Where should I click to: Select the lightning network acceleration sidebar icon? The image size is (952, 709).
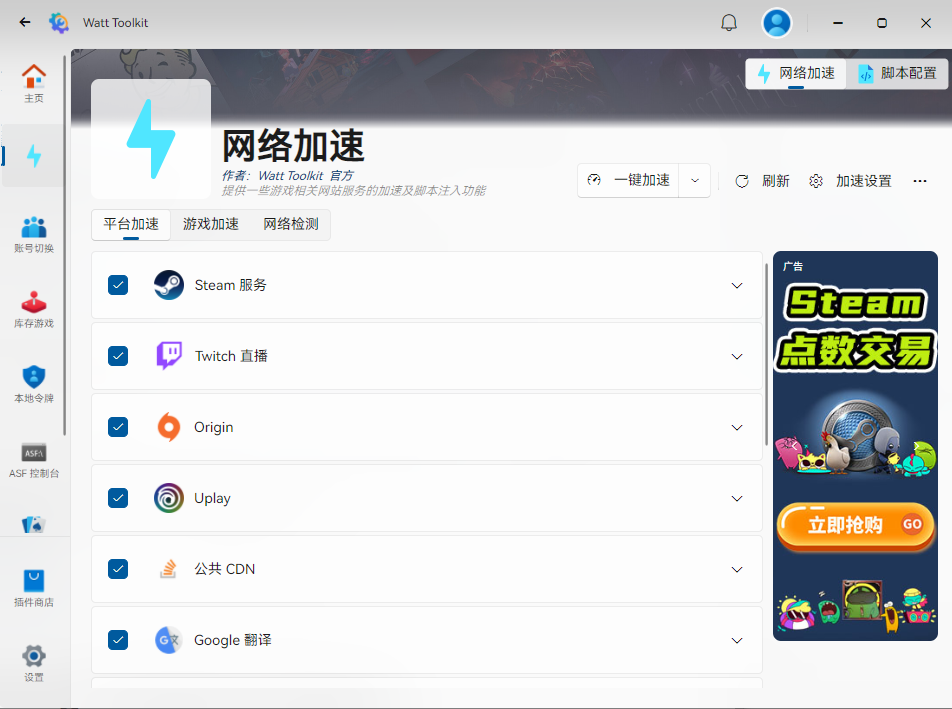coord(34,156)
